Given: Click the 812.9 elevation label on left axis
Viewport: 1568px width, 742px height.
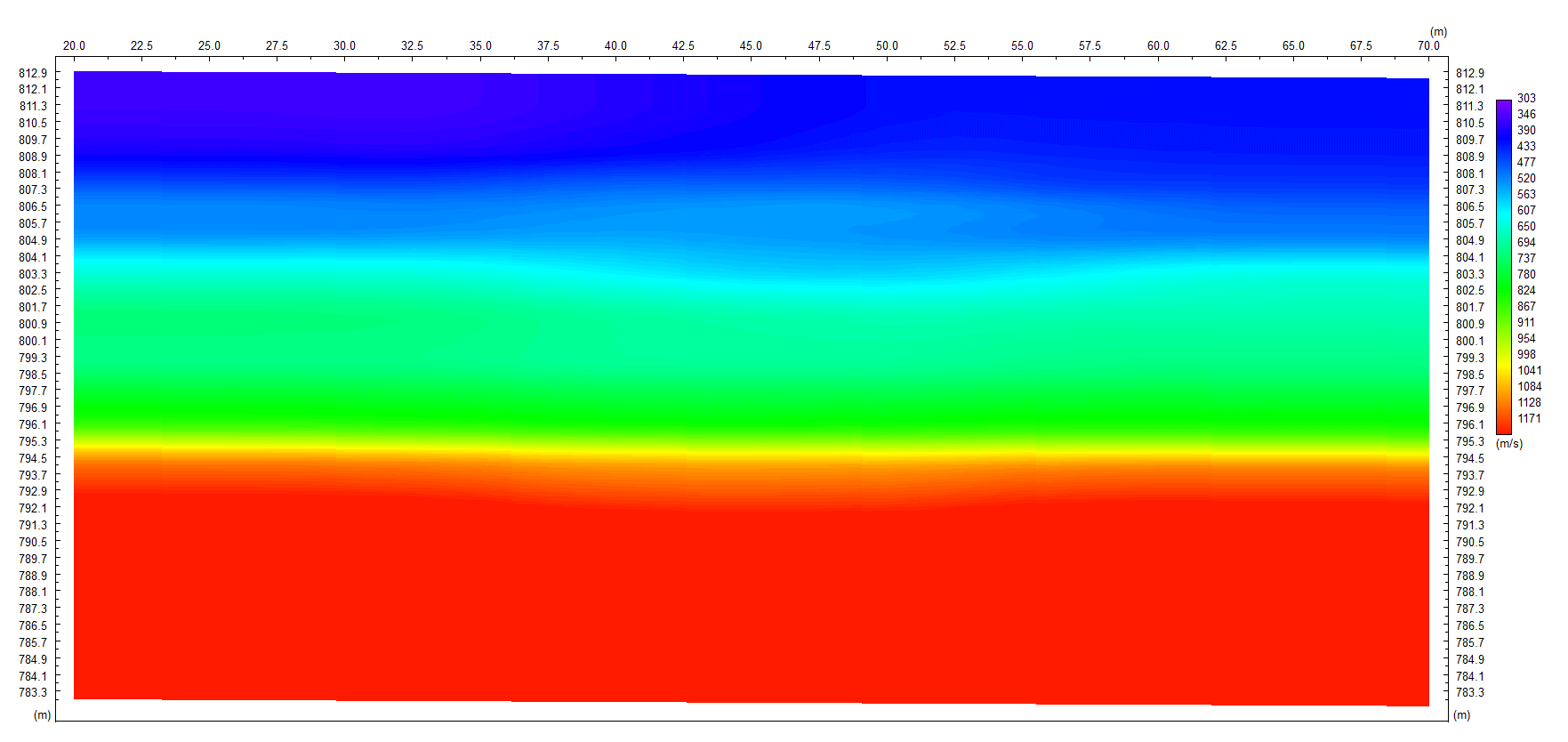Looking at the screenshot, I should [33, 73].
